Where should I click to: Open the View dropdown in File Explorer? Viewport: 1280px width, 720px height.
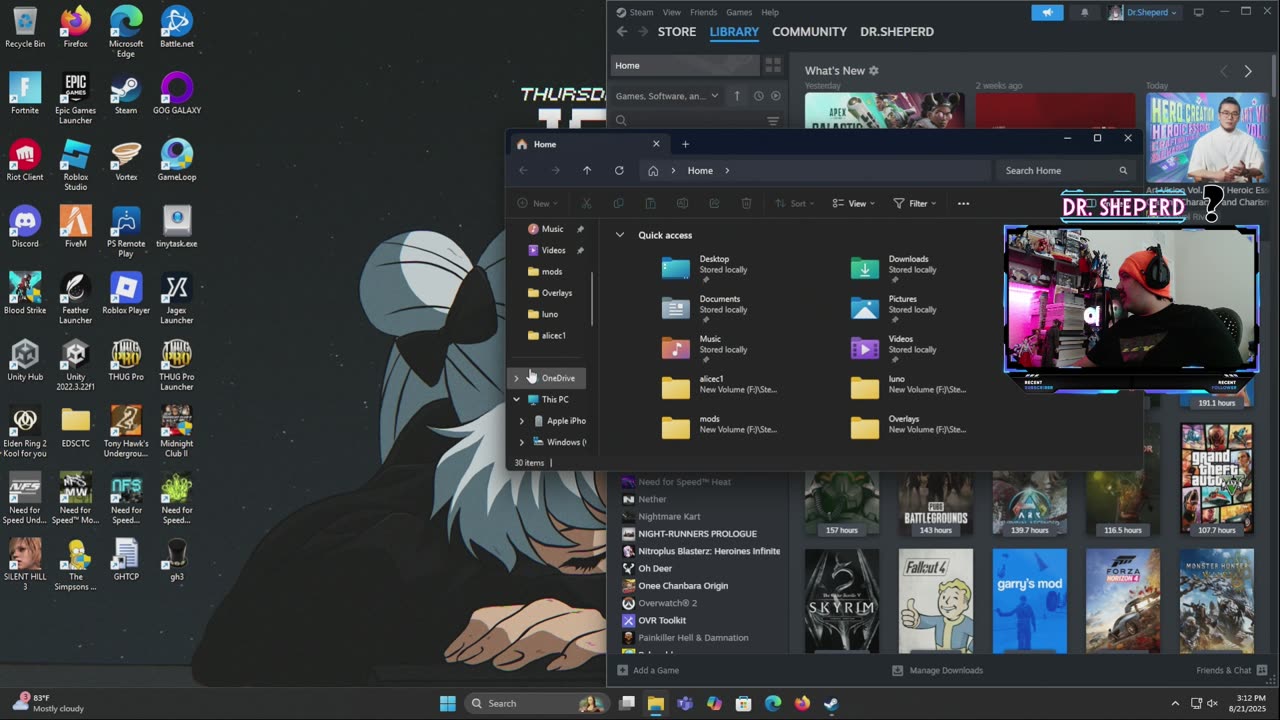pyautogui.click(x=854, y=203)
